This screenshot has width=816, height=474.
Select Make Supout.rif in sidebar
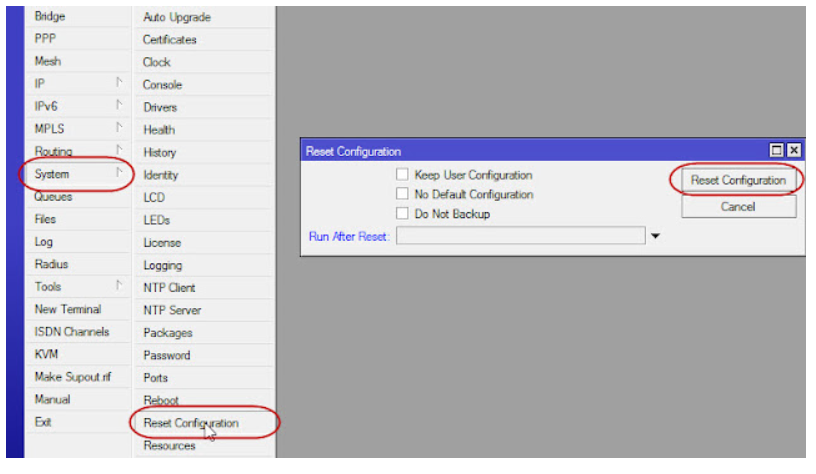pos(72,377)
